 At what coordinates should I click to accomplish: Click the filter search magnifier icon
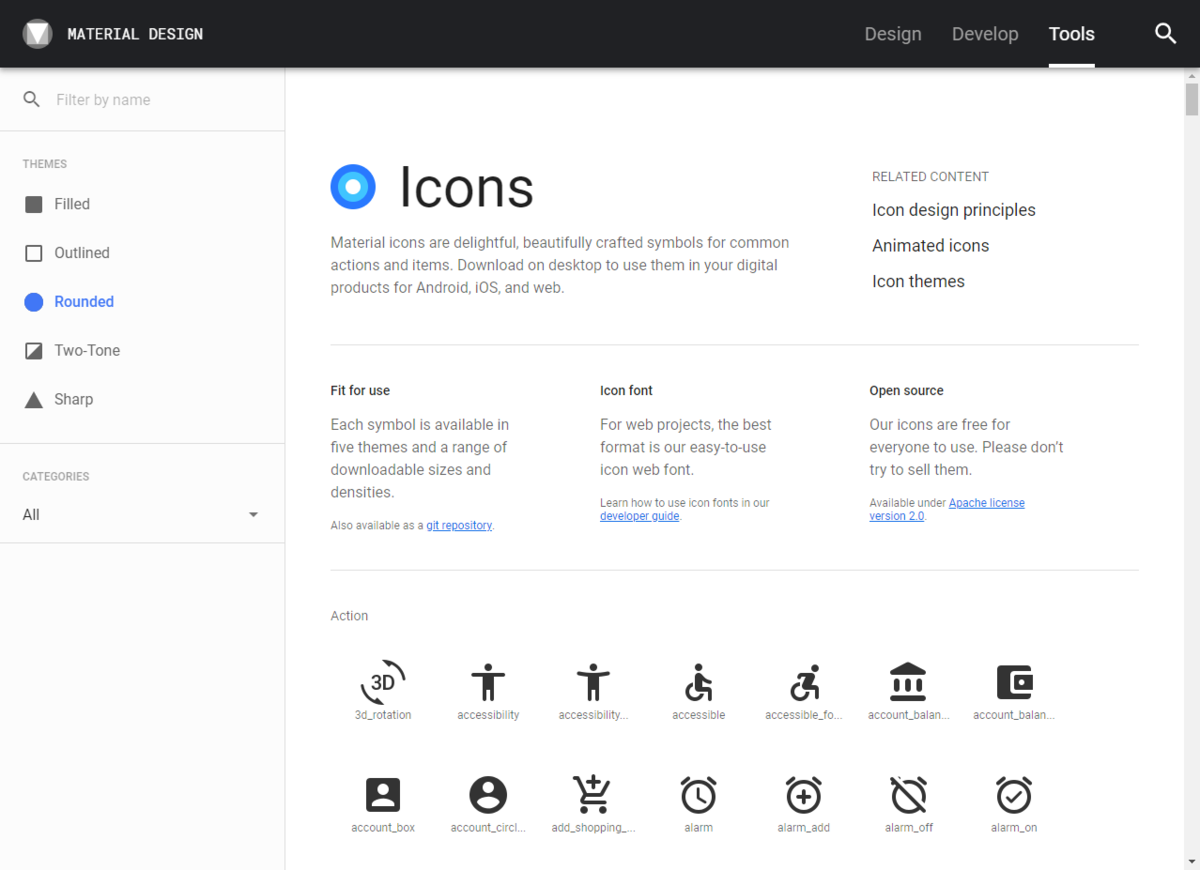(32, 99)
